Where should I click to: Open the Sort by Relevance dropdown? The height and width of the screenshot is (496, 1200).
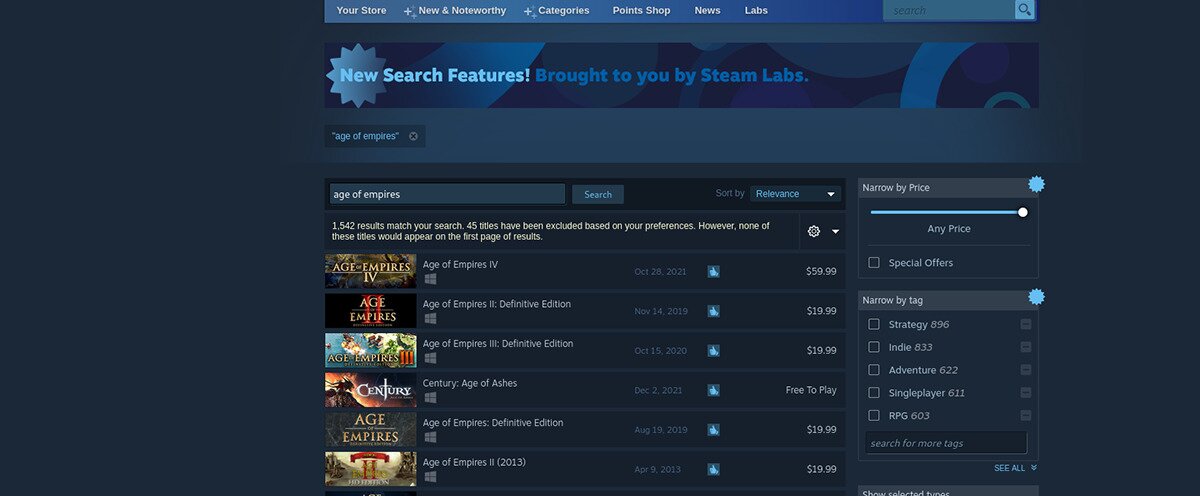(796, 194)
